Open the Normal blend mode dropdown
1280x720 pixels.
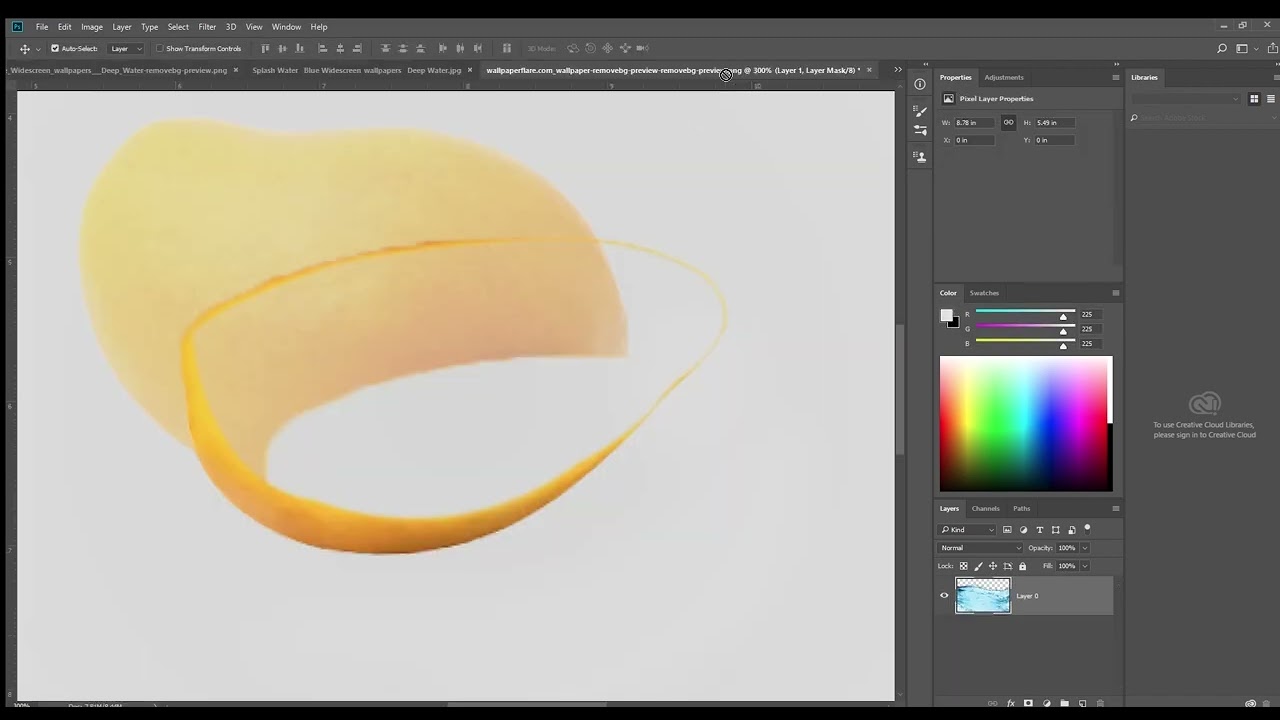[981, 548]
